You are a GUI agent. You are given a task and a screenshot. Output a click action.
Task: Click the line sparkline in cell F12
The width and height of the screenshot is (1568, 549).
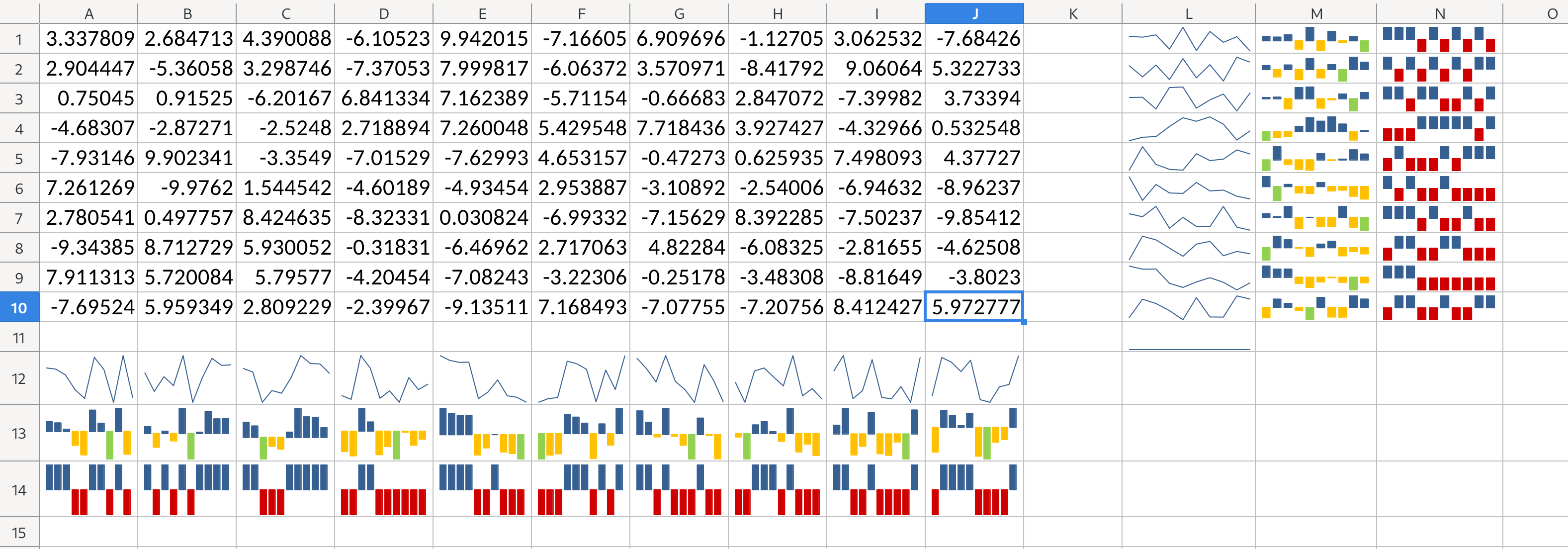[581, 378]
